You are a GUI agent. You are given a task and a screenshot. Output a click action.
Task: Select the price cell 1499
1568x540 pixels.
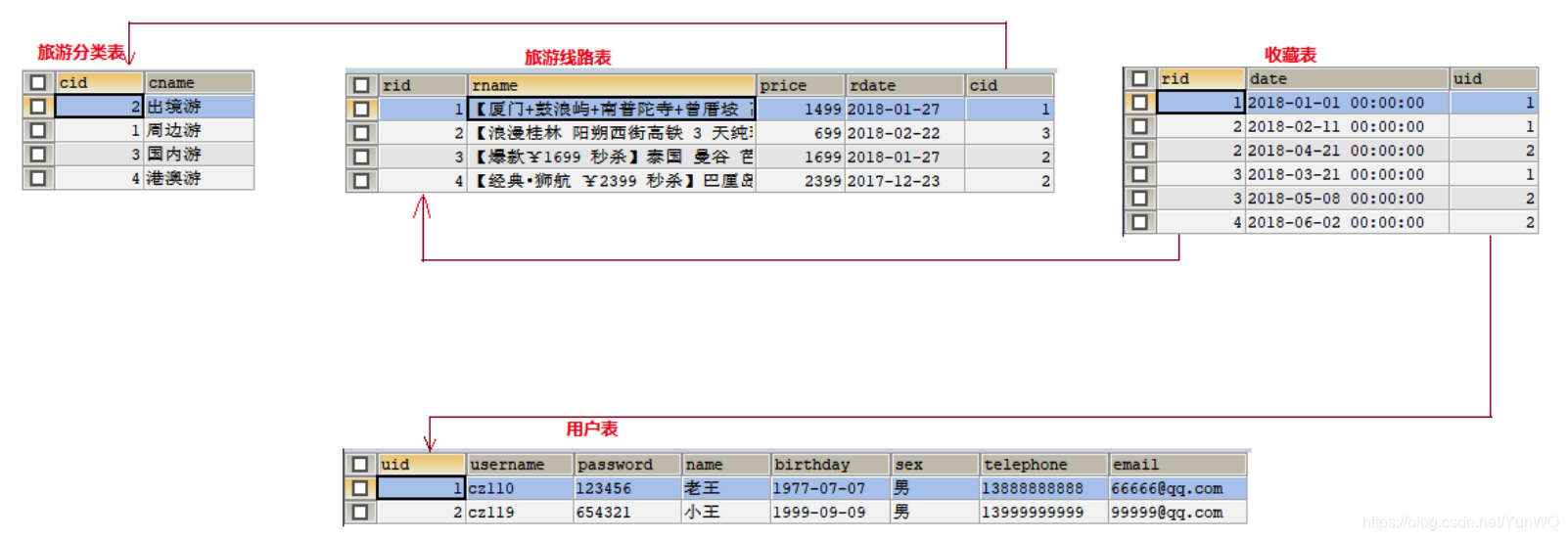tap(801, 110)
